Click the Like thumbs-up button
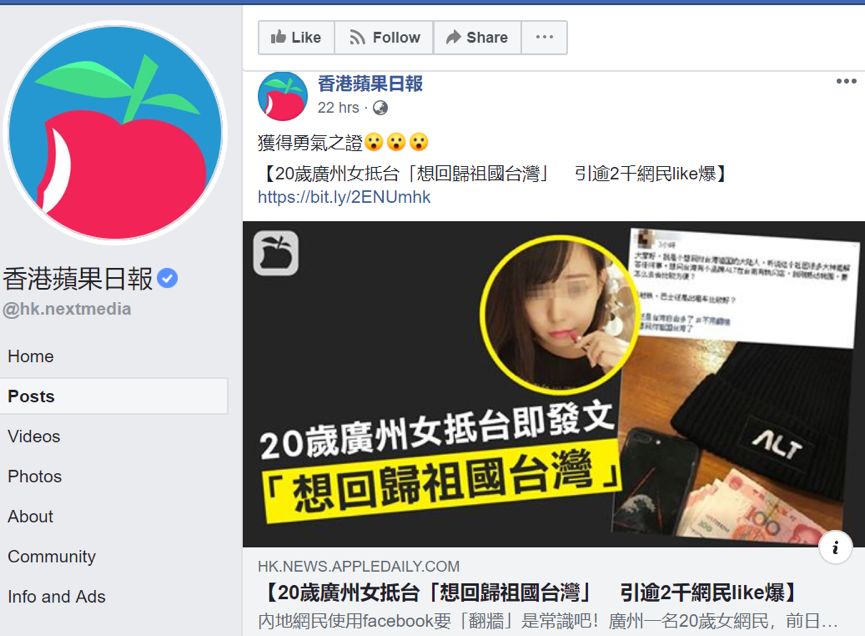Image resolution: width=865 pixels, height=636 pixels. click(x=296, y=38)
